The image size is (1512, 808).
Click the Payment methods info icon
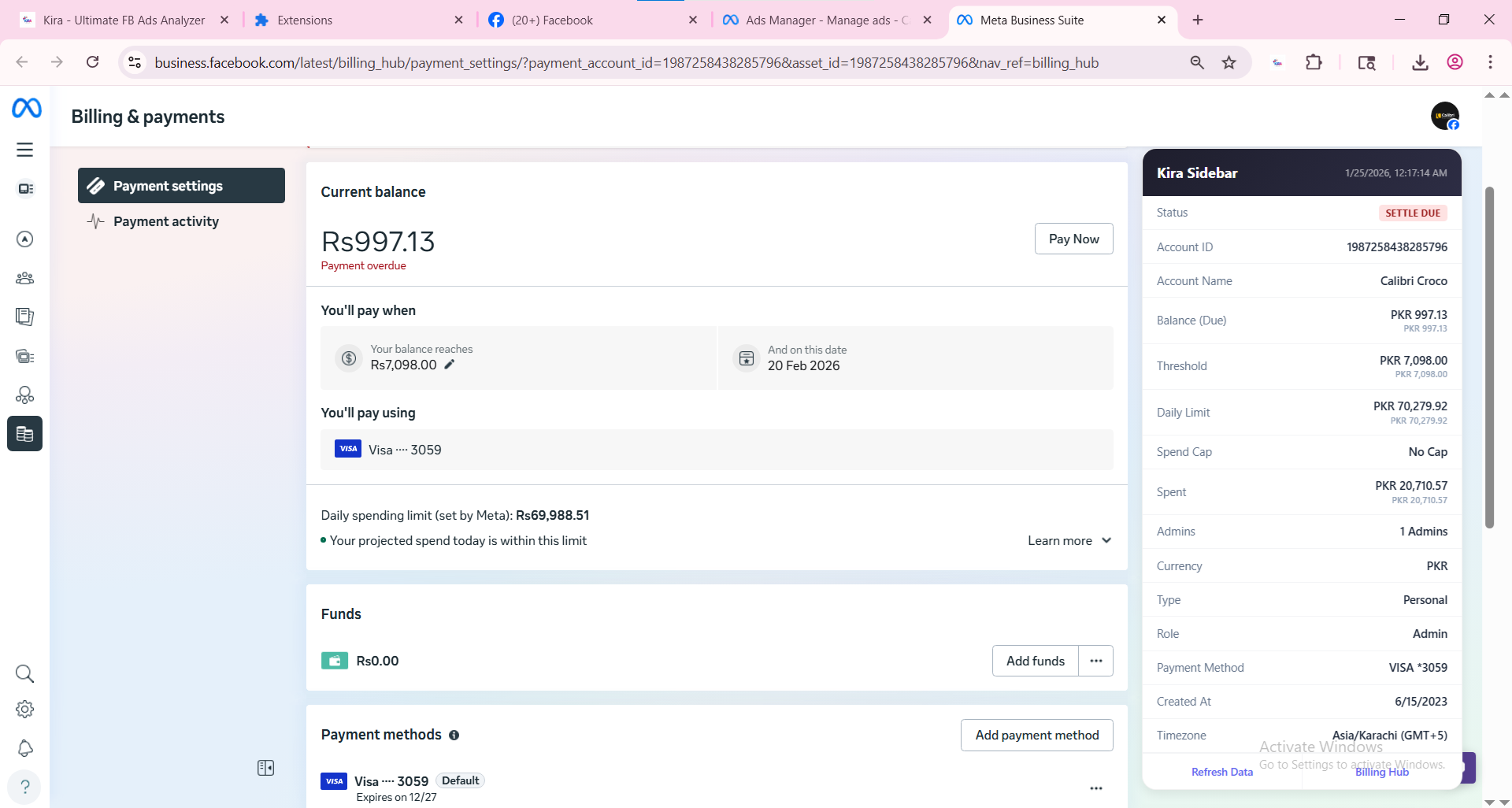click(x=454, y=736)
